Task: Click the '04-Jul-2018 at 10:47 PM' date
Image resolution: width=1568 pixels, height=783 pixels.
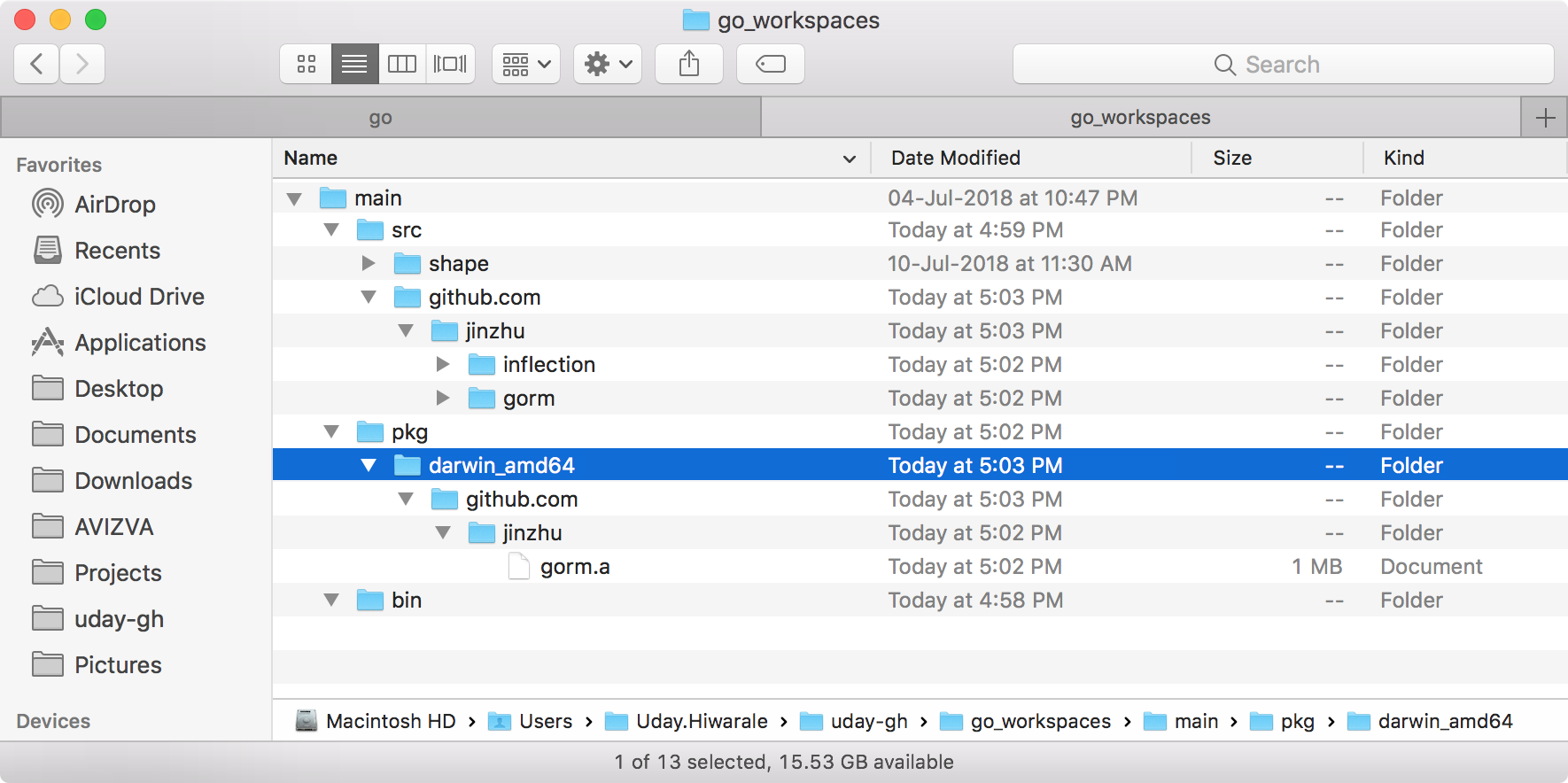Action: [1013, 198]
